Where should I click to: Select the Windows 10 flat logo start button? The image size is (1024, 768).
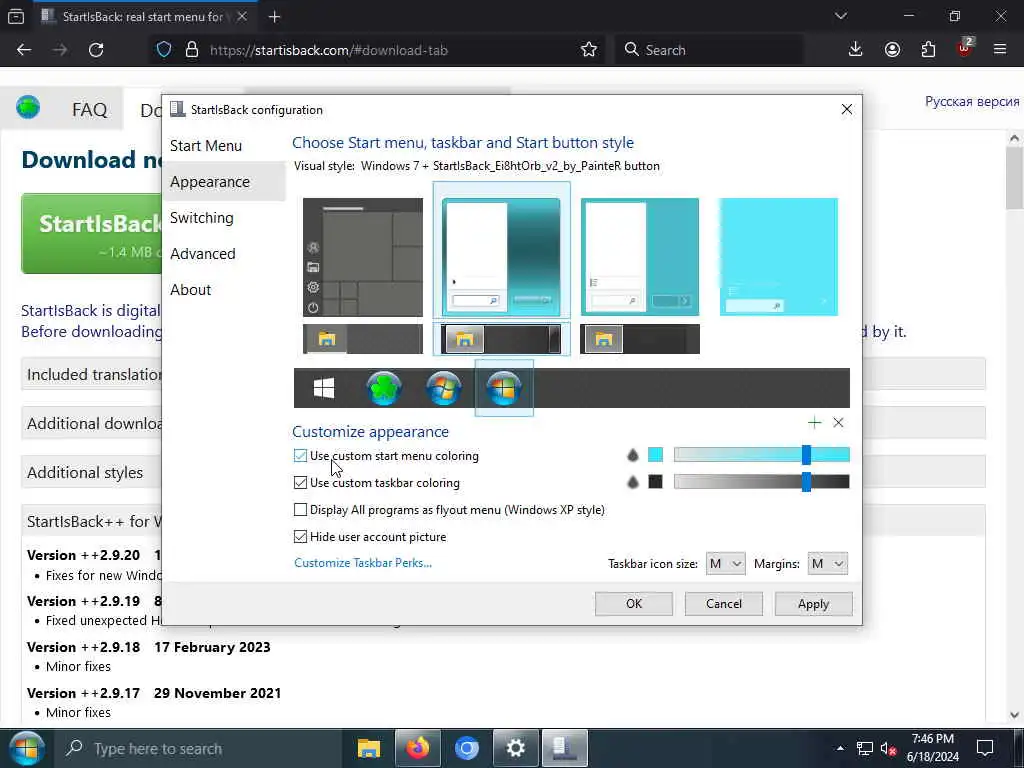point(324,388)
